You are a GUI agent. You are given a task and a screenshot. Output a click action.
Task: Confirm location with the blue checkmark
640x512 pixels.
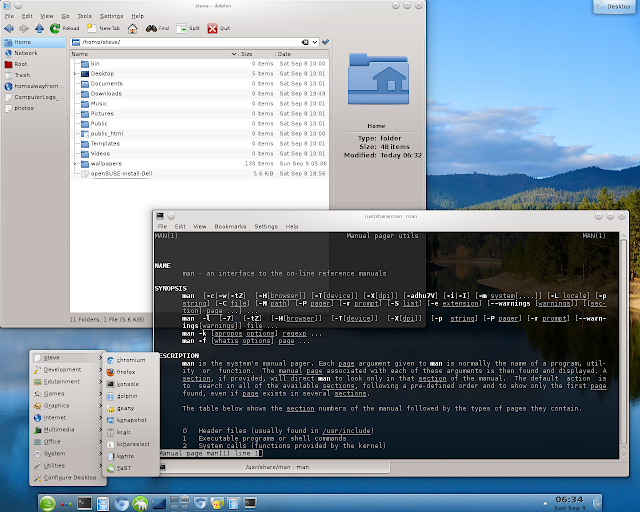click(x=325, y=42)
